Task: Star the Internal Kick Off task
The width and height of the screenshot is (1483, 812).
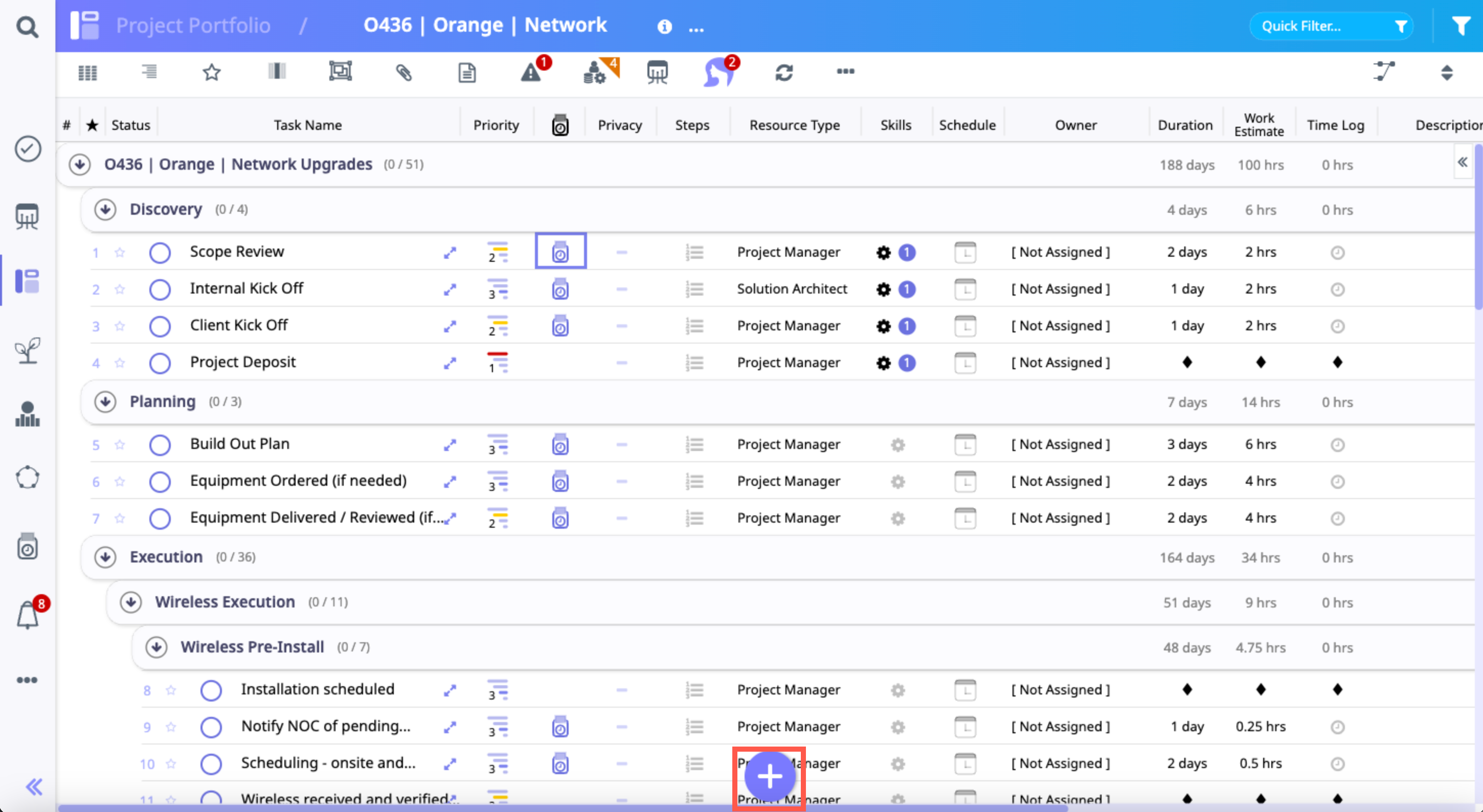Action: click(x=120, y=289)
